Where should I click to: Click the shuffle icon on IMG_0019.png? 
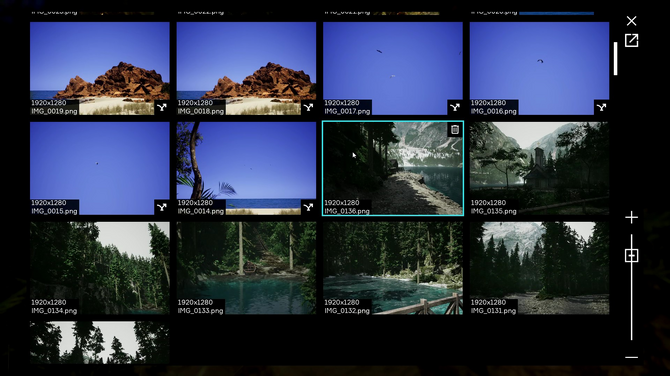(162, 107)
